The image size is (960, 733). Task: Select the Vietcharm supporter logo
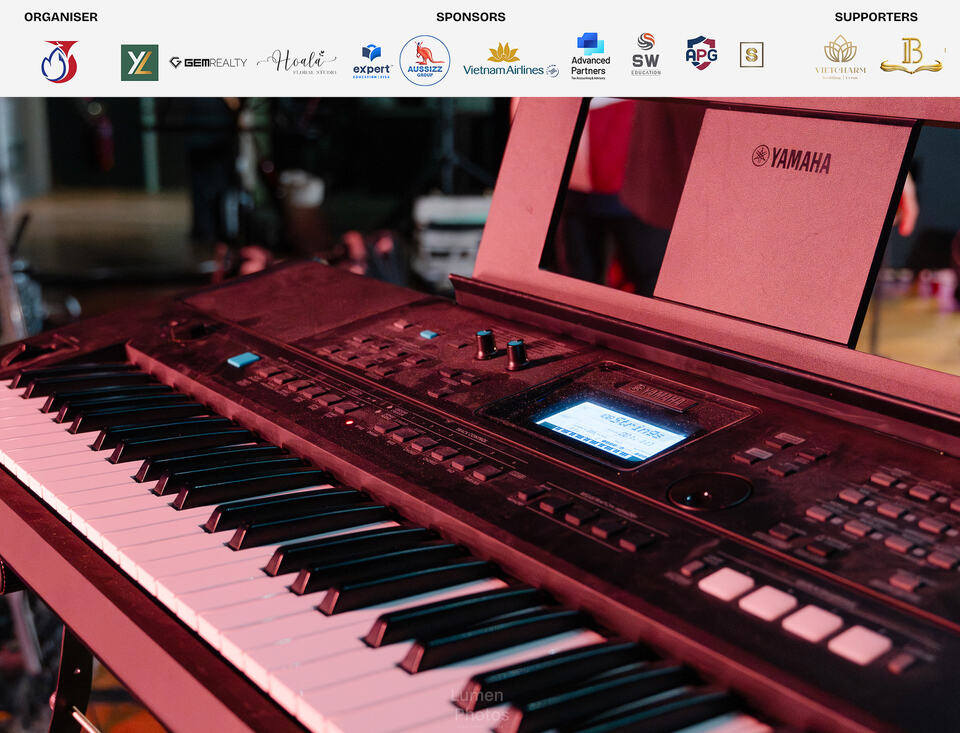(841, 57)
